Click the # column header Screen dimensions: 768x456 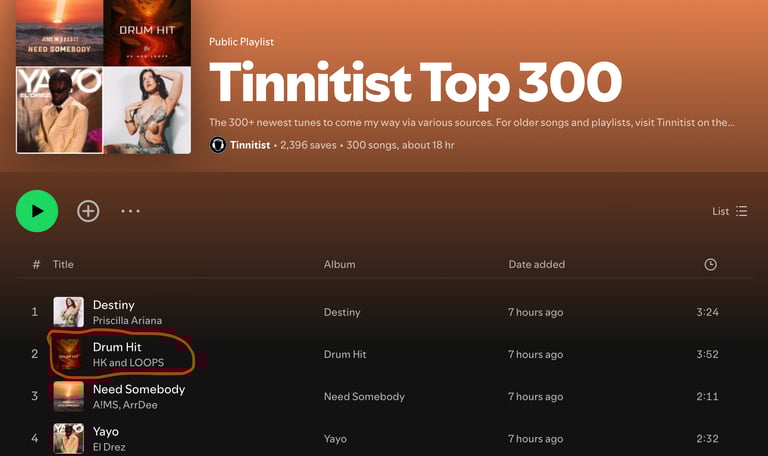tap(36, 264)
